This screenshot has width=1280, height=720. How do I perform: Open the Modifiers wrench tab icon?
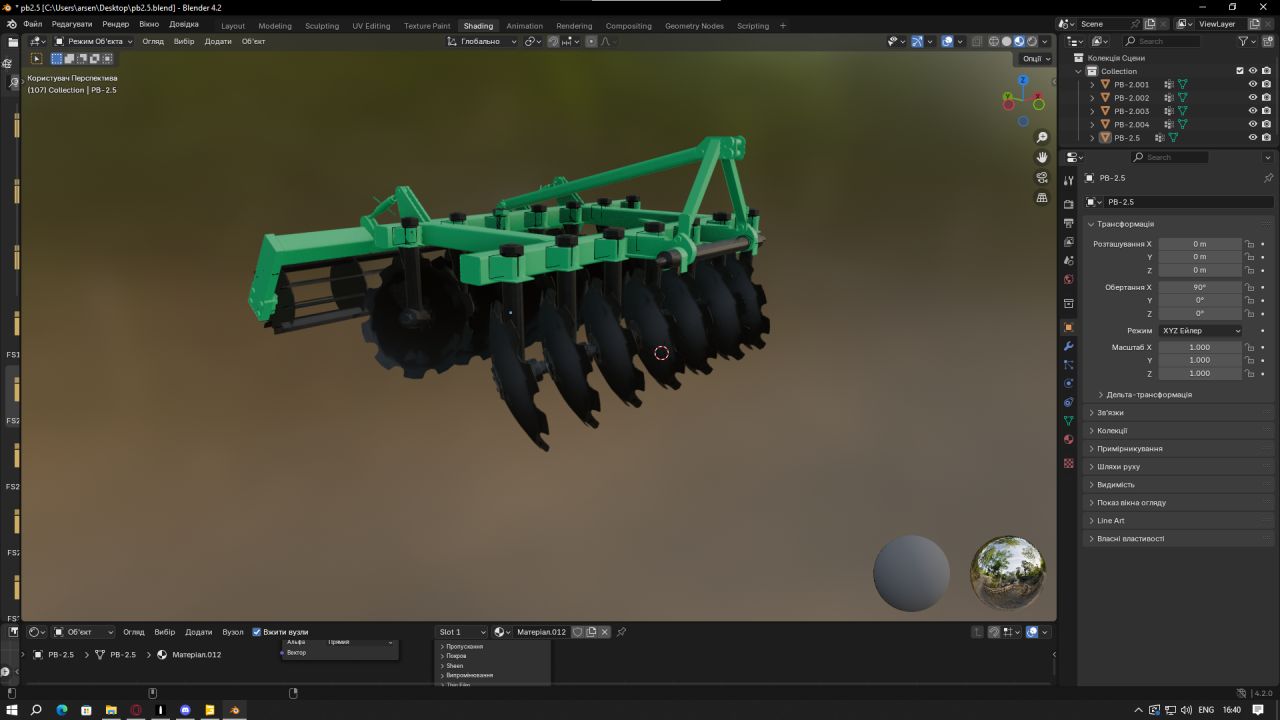coord(1068,346)
